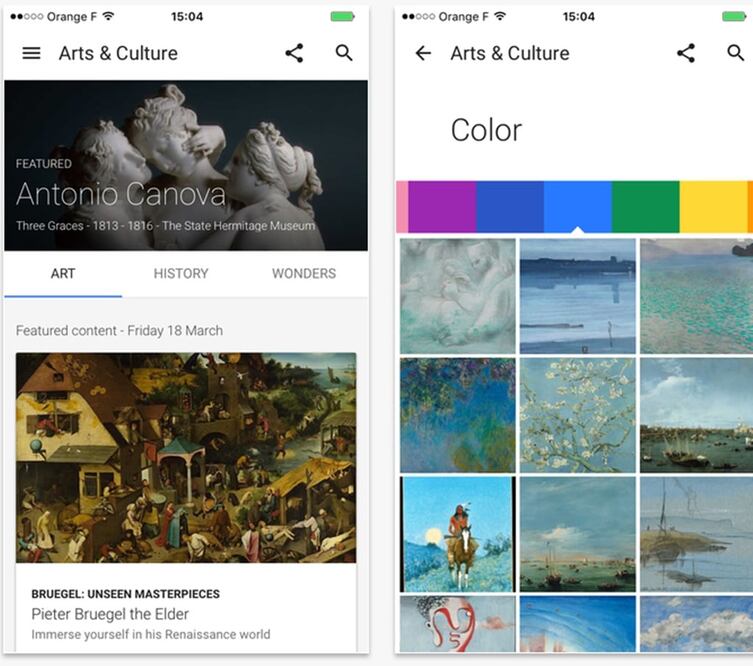Pick the yellow color swatch
Image resolution: width=753 pixels, height=666 pixels.
click(x=713, y=206)
